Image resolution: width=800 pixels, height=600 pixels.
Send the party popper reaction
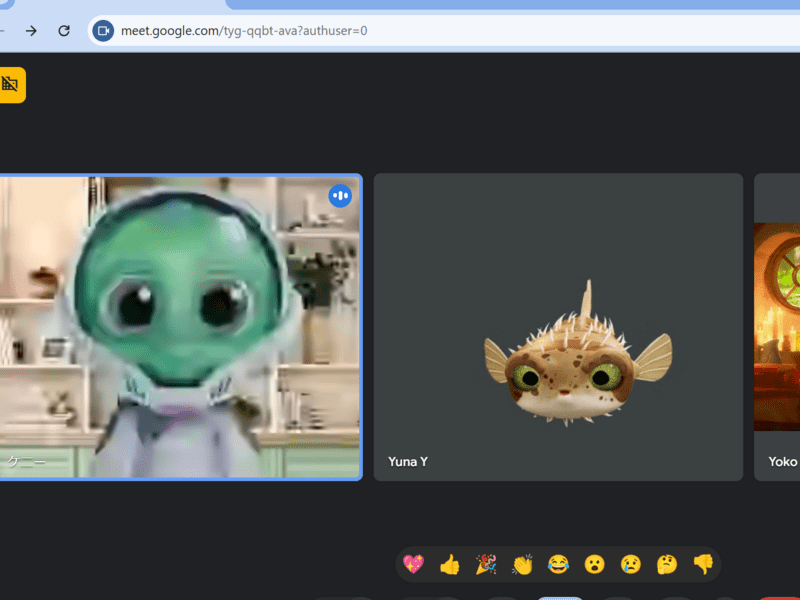(x=486, y=565)
